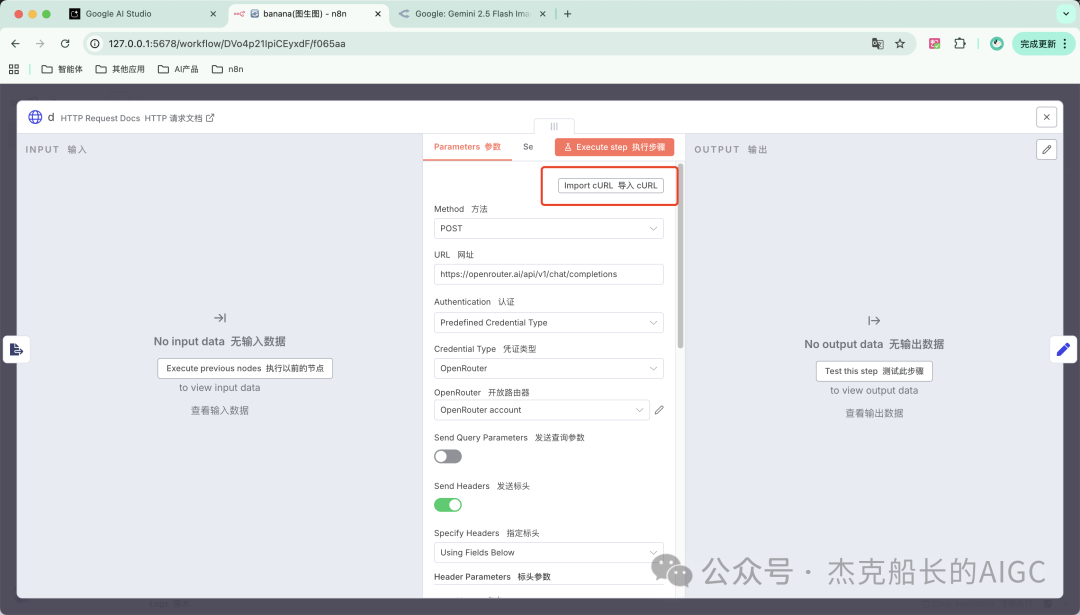
Task: Expand the OpenRouter account selector
Action: (541, 410)
